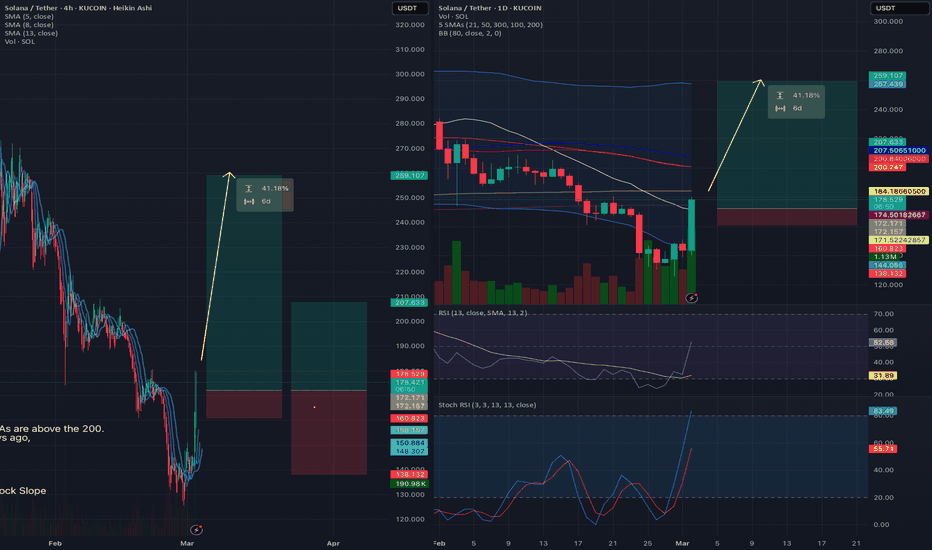Click the 83.49 Stoch RSI K value label

click(883, 411)
